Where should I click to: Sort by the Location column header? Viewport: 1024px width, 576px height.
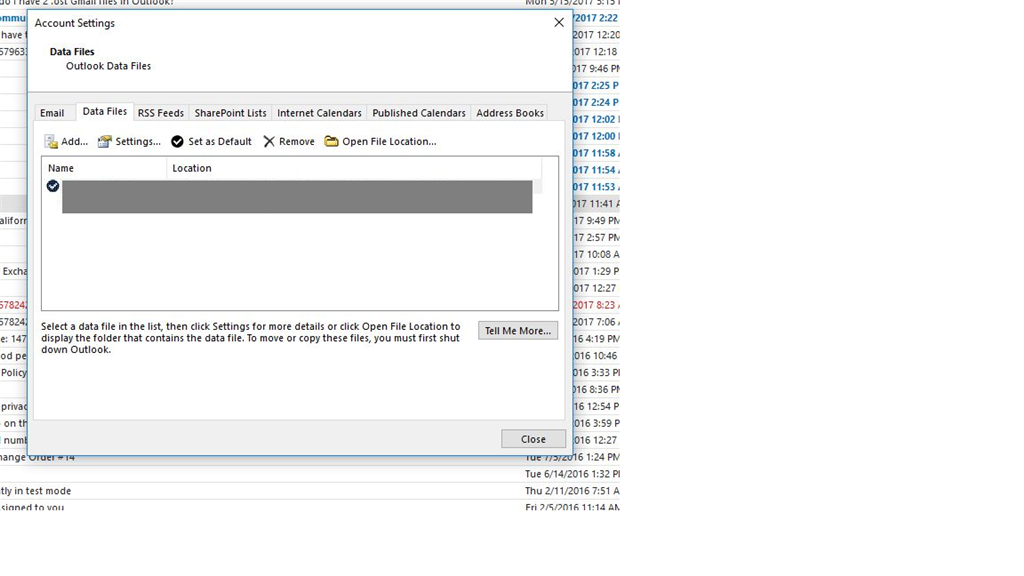click(354, 168)
